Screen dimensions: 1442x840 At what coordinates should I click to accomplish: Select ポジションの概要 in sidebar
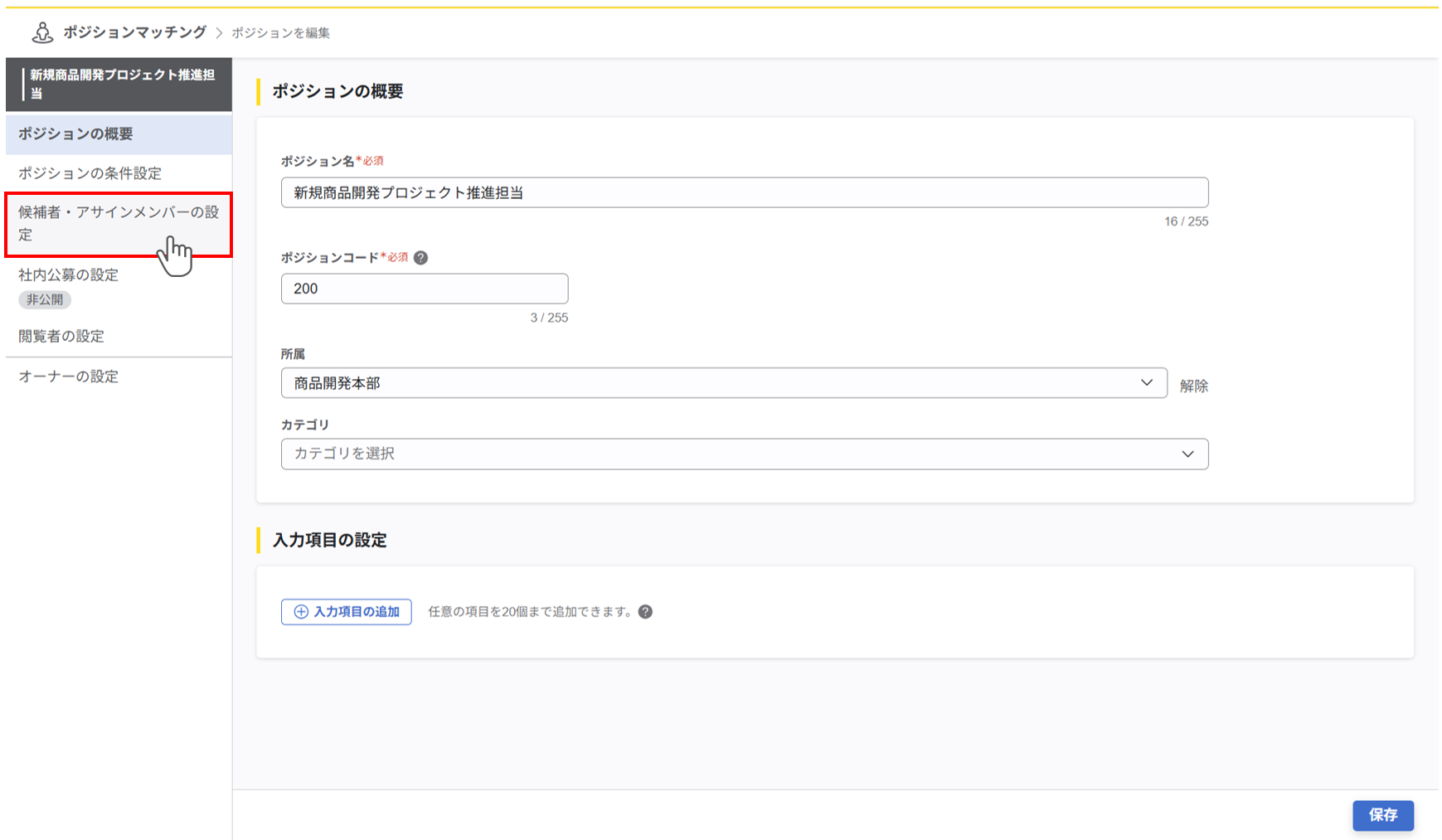[119, 134]
